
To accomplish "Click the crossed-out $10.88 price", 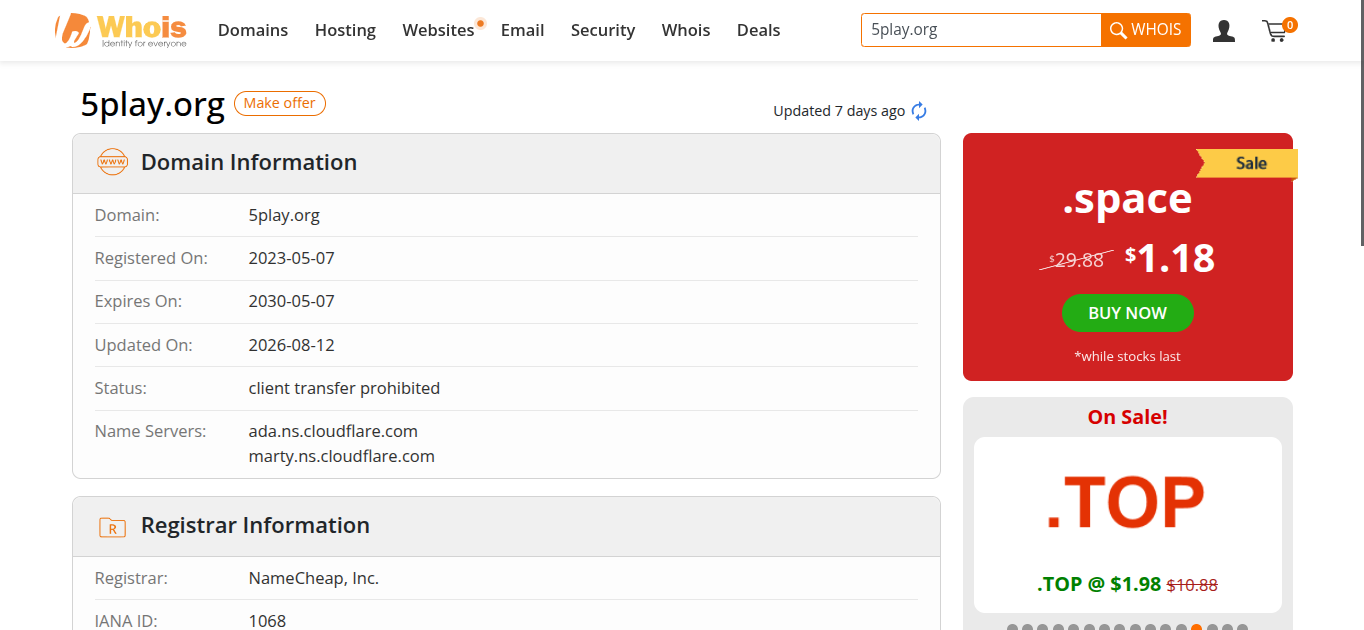I will coord(1192,585).
